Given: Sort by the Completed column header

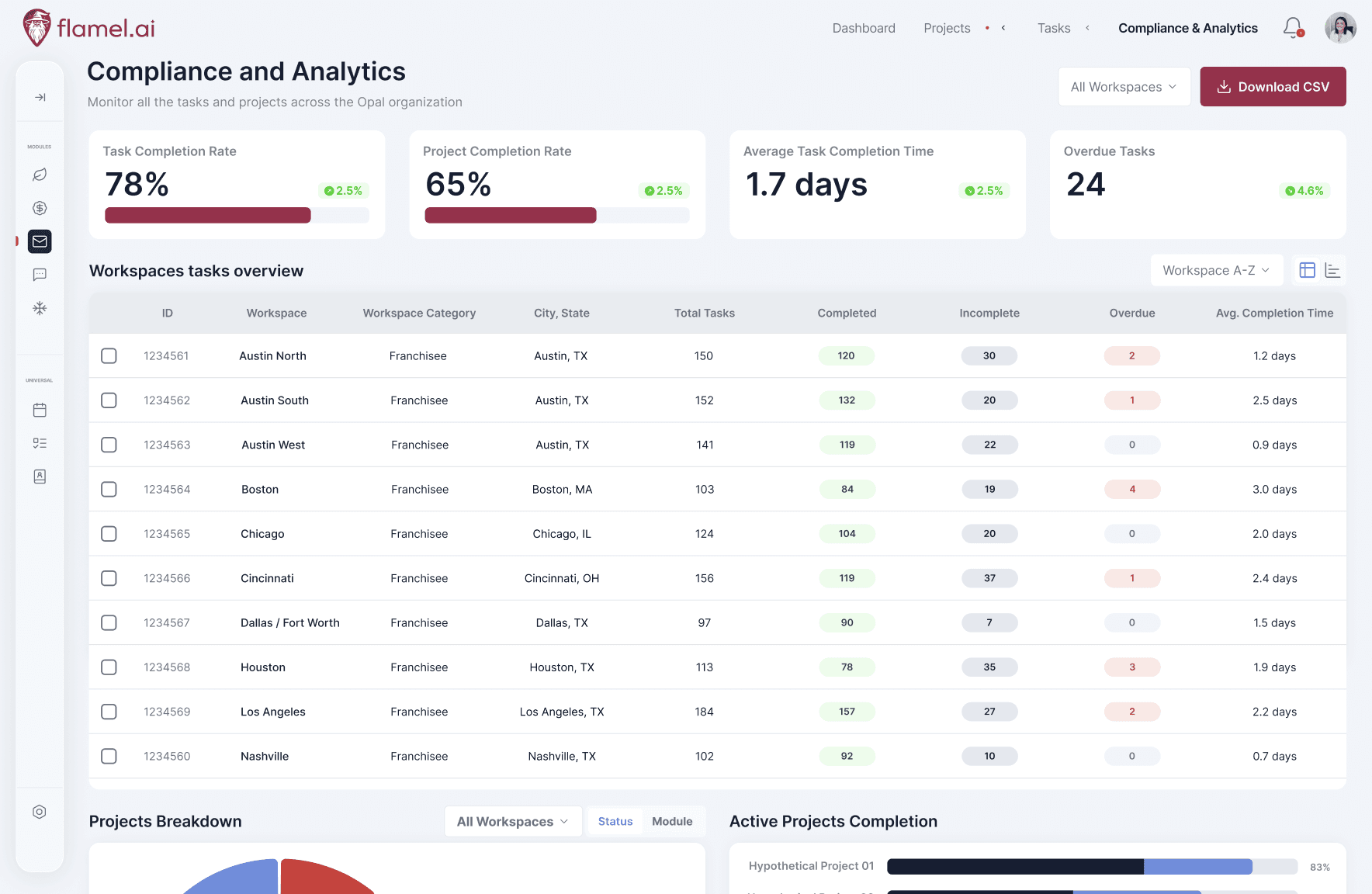Looking at the screenshot, I should pos(847,314).
